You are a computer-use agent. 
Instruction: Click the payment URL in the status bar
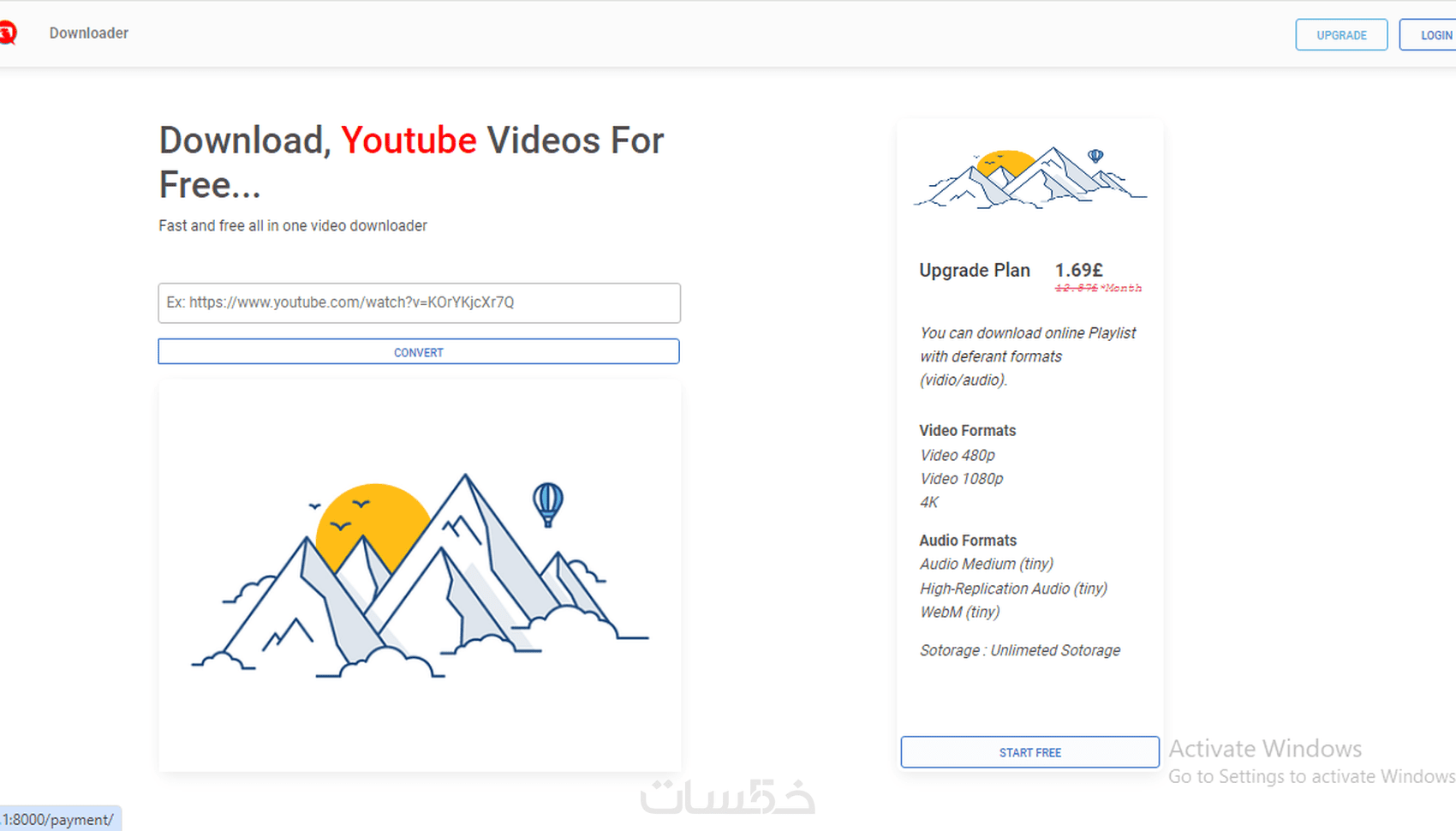click(x=58, y=820)
